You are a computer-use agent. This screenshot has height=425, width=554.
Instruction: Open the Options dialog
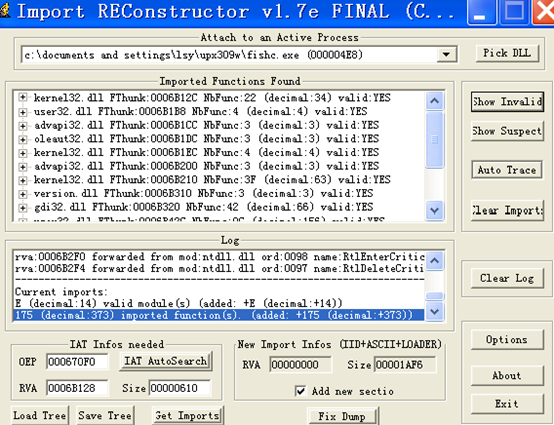[x=507, y=340]
